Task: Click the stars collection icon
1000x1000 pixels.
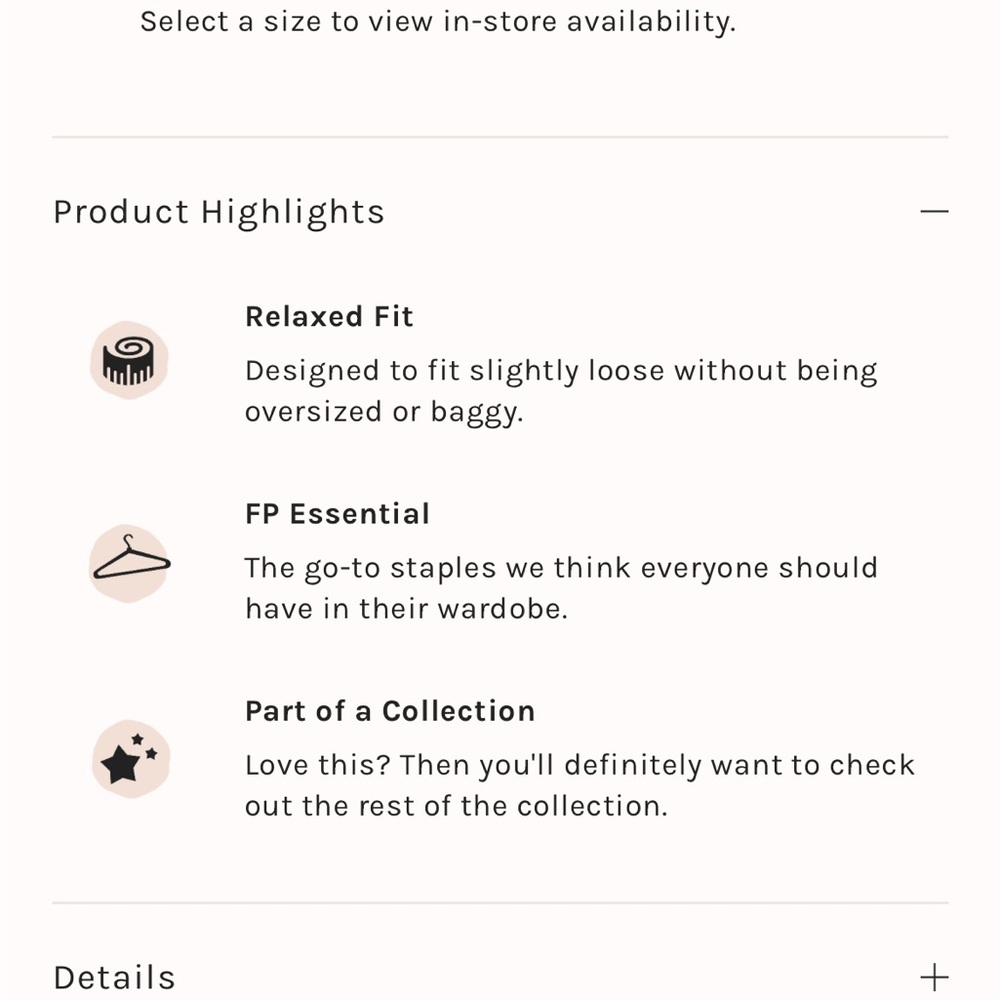Action: (131, 760)
